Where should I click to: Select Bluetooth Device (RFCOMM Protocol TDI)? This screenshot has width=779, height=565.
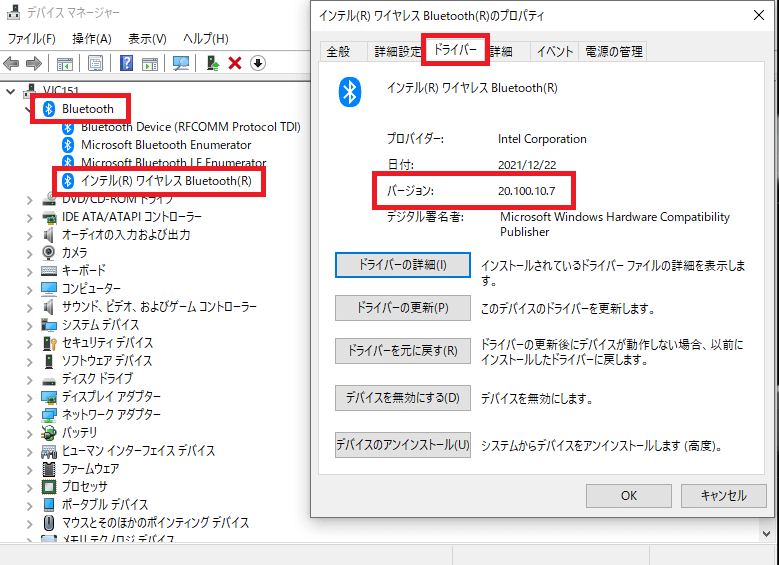point(191,127)
